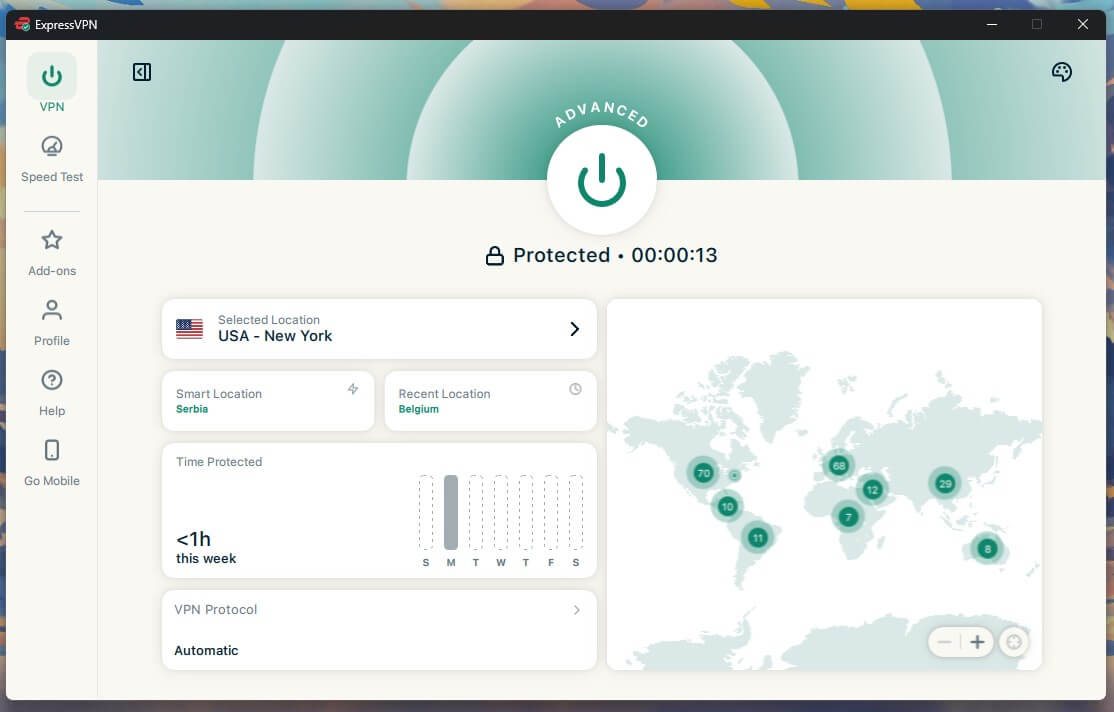
Task: Click the small connected-location dot near New York
Action: [735, 475]
